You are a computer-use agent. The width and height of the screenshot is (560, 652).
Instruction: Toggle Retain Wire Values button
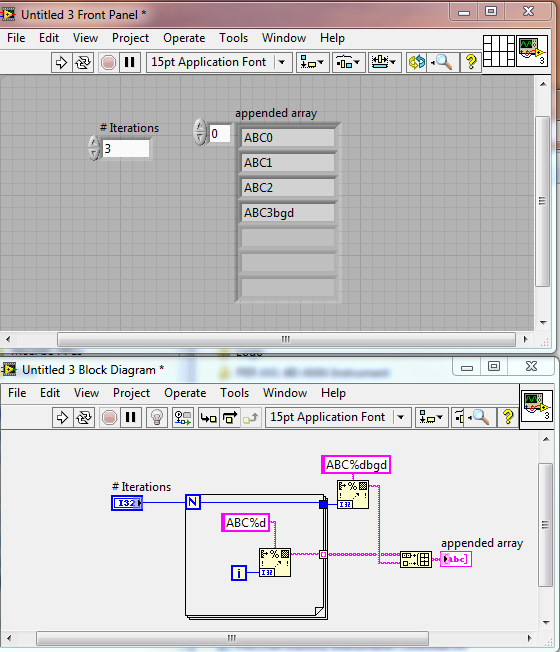tap(183, 417)
